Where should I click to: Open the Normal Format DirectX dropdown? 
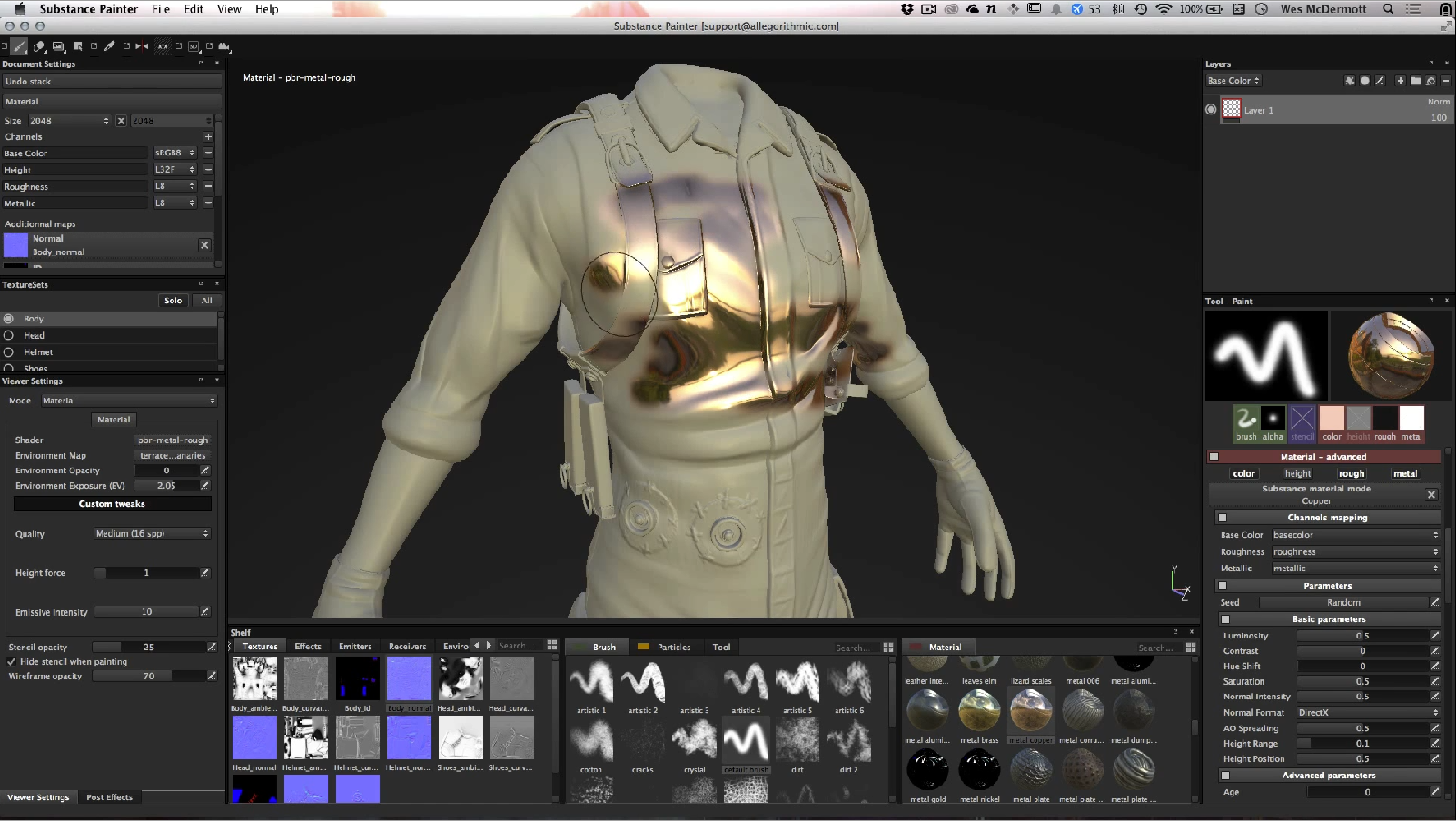coord(1368,713)
